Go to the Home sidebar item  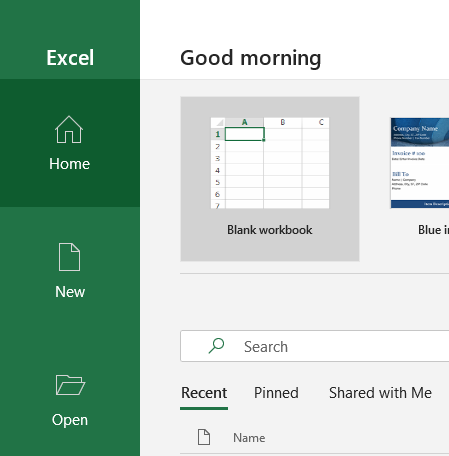coord(70,143)
